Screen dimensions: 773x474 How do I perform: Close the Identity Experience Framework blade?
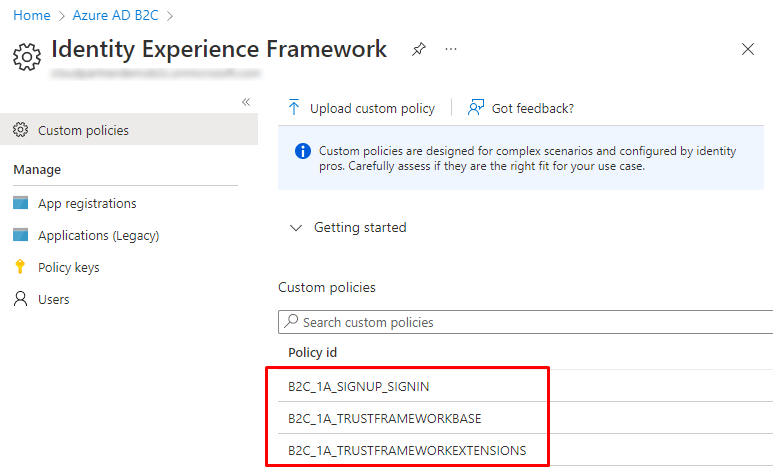pos(747,49)
